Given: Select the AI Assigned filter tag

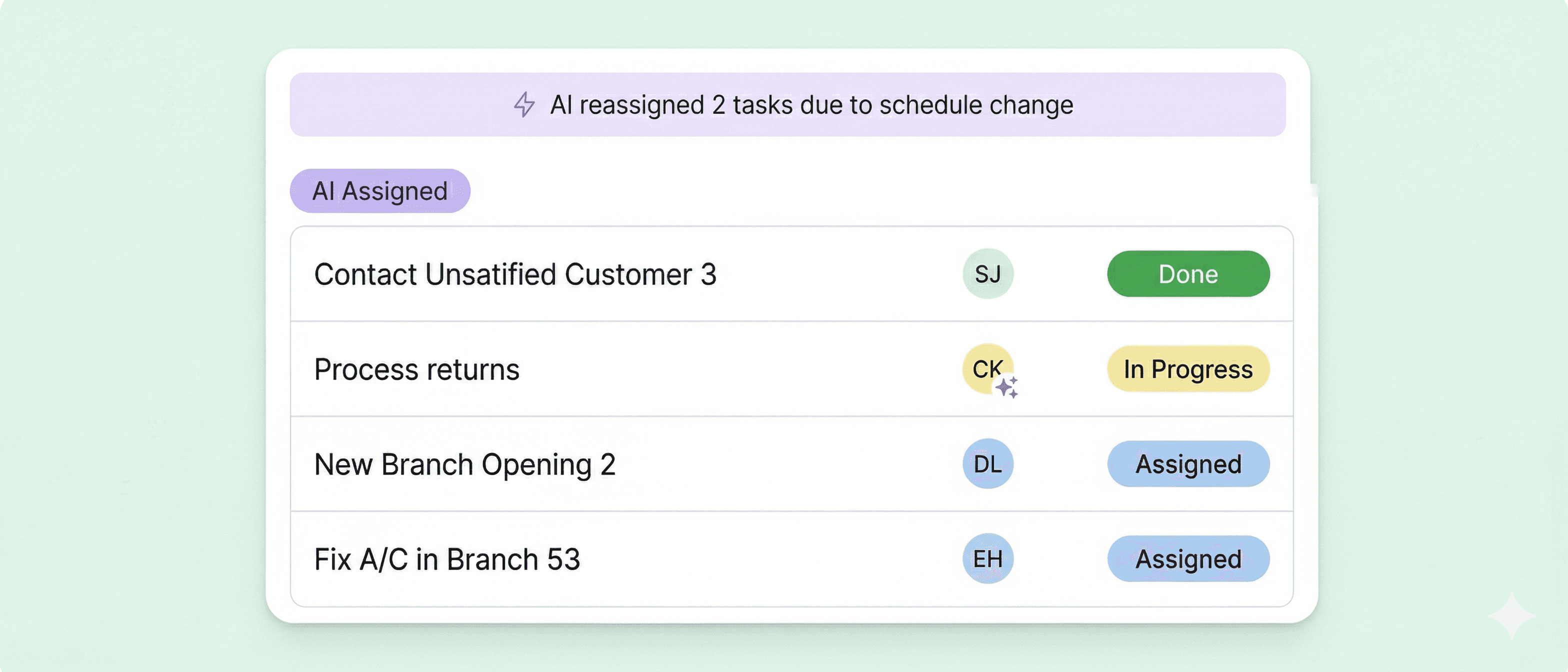Looking at the screenshot, I should point(380,191).
